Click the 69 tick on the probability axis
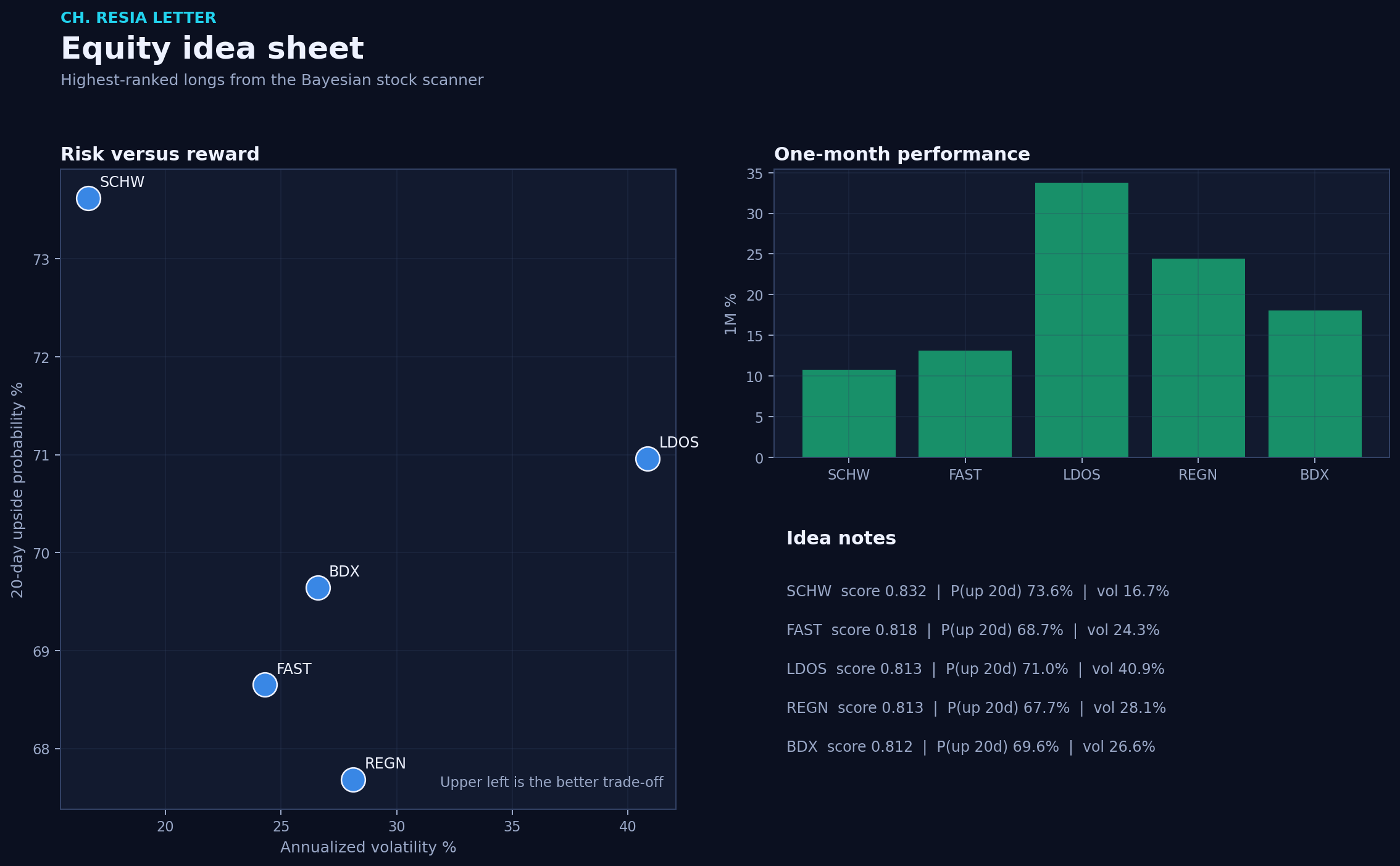The width and height of the screenshot is (1400, 866). (41, 652)
